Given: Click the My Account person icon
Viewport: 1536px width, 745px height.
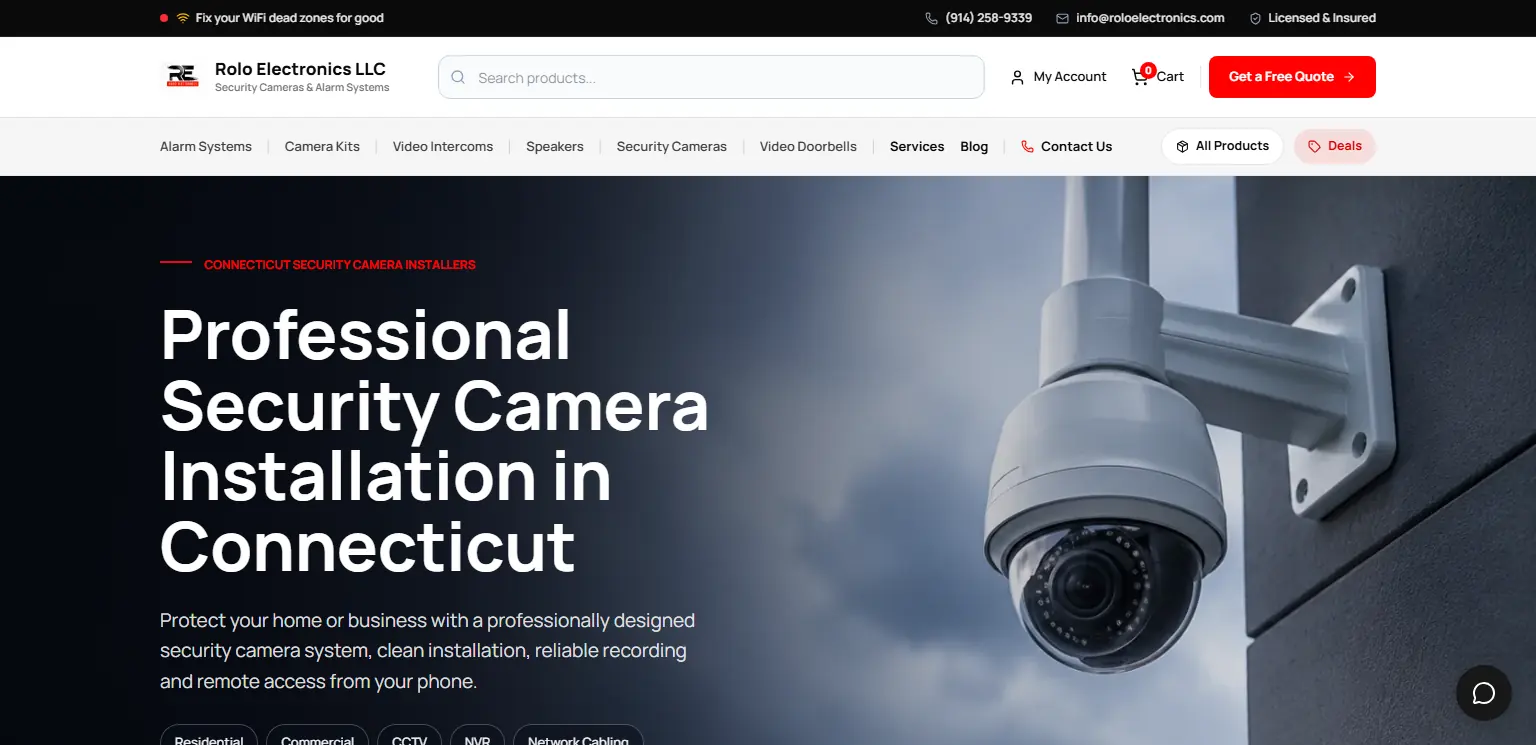Looking at the screenshot, I should pyautogui.click(x=1017, y=77).
